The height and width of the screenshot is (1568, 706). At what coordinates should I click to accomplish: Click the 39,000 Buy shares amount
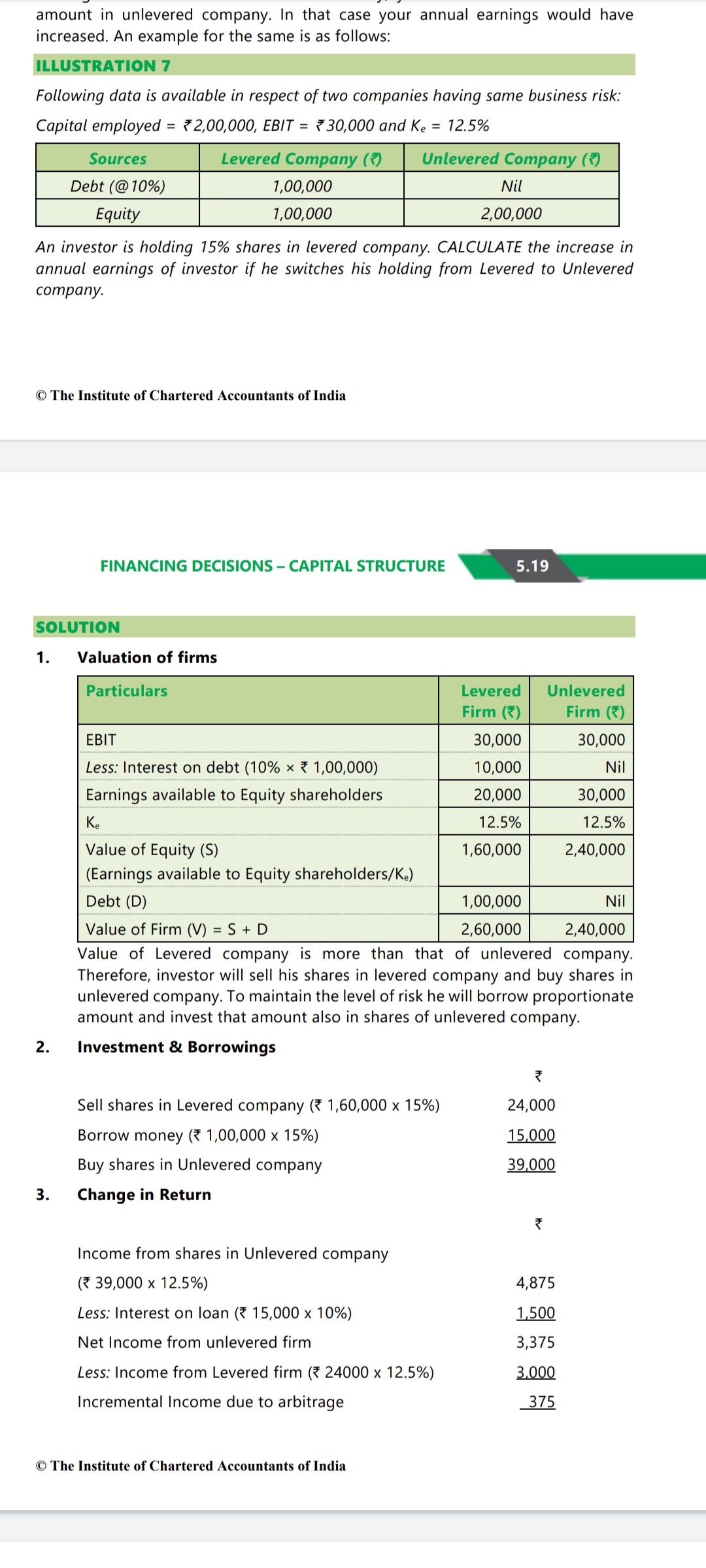(x=531, y=1164)
